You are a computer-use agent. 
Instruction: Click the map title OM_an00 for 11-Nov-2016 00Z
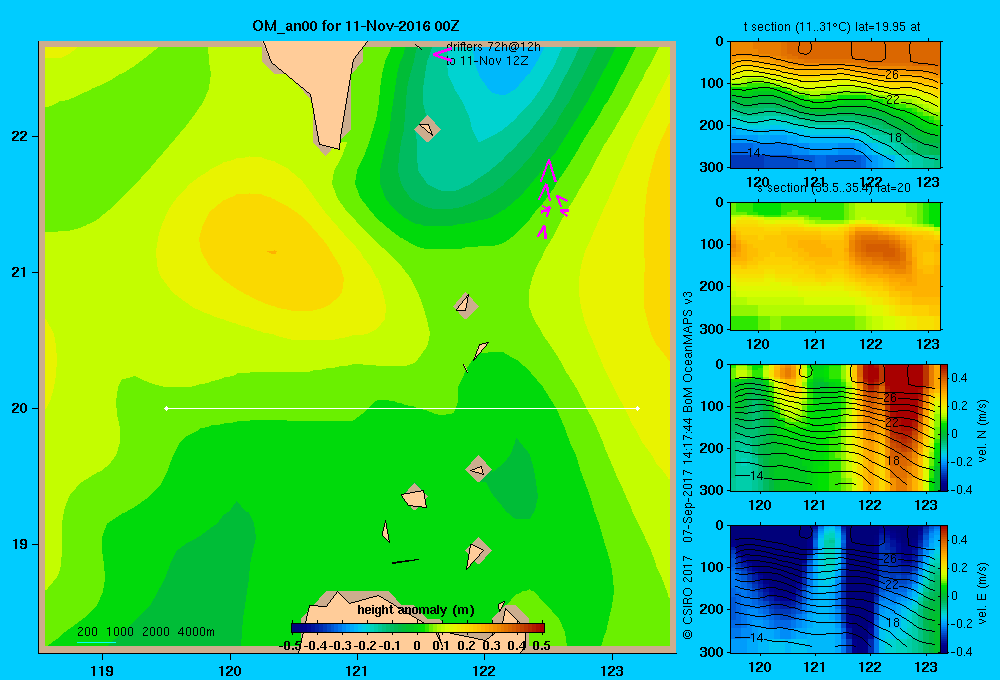point(356,26)
